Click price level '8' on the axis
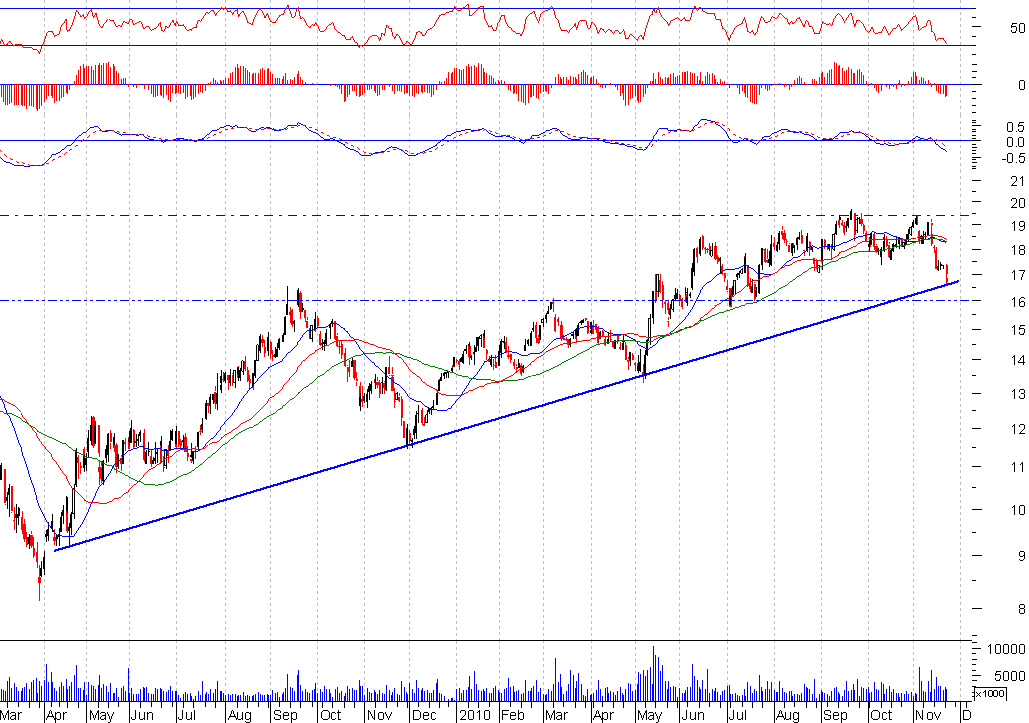 1021,609
